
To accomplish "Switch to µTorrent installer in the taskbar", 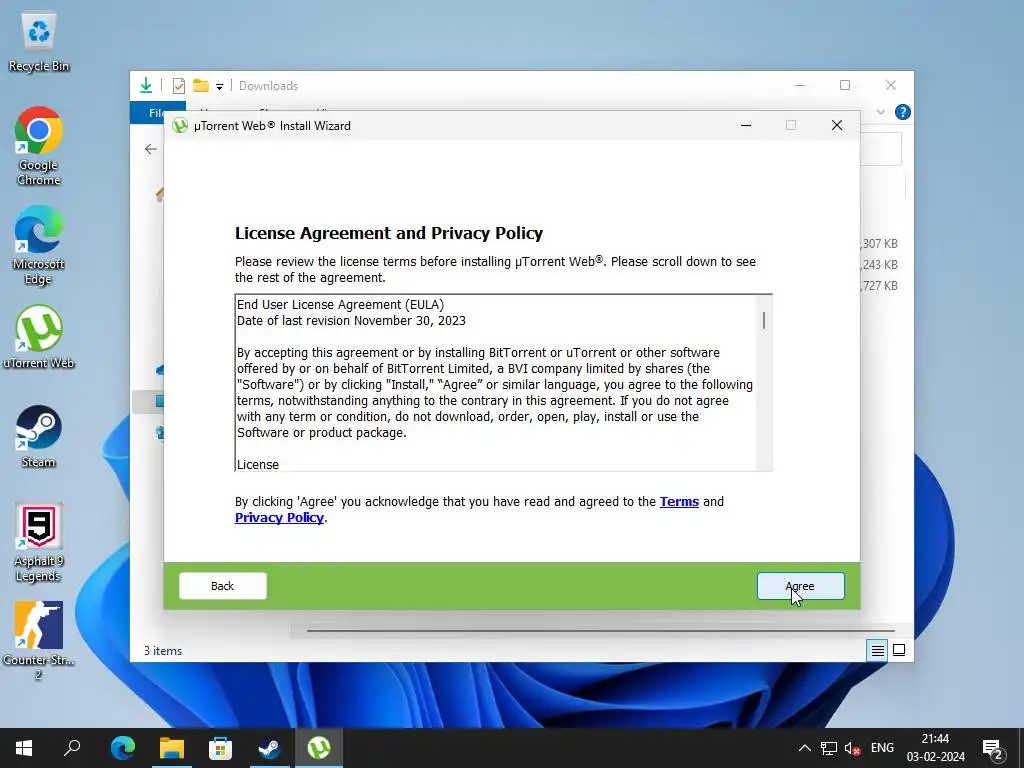I will [x=319, y=748].
